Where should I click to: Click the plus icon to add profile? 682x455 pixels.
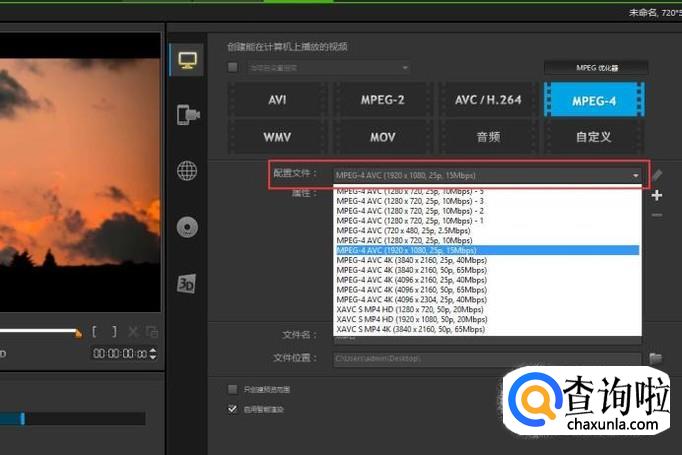657,195
